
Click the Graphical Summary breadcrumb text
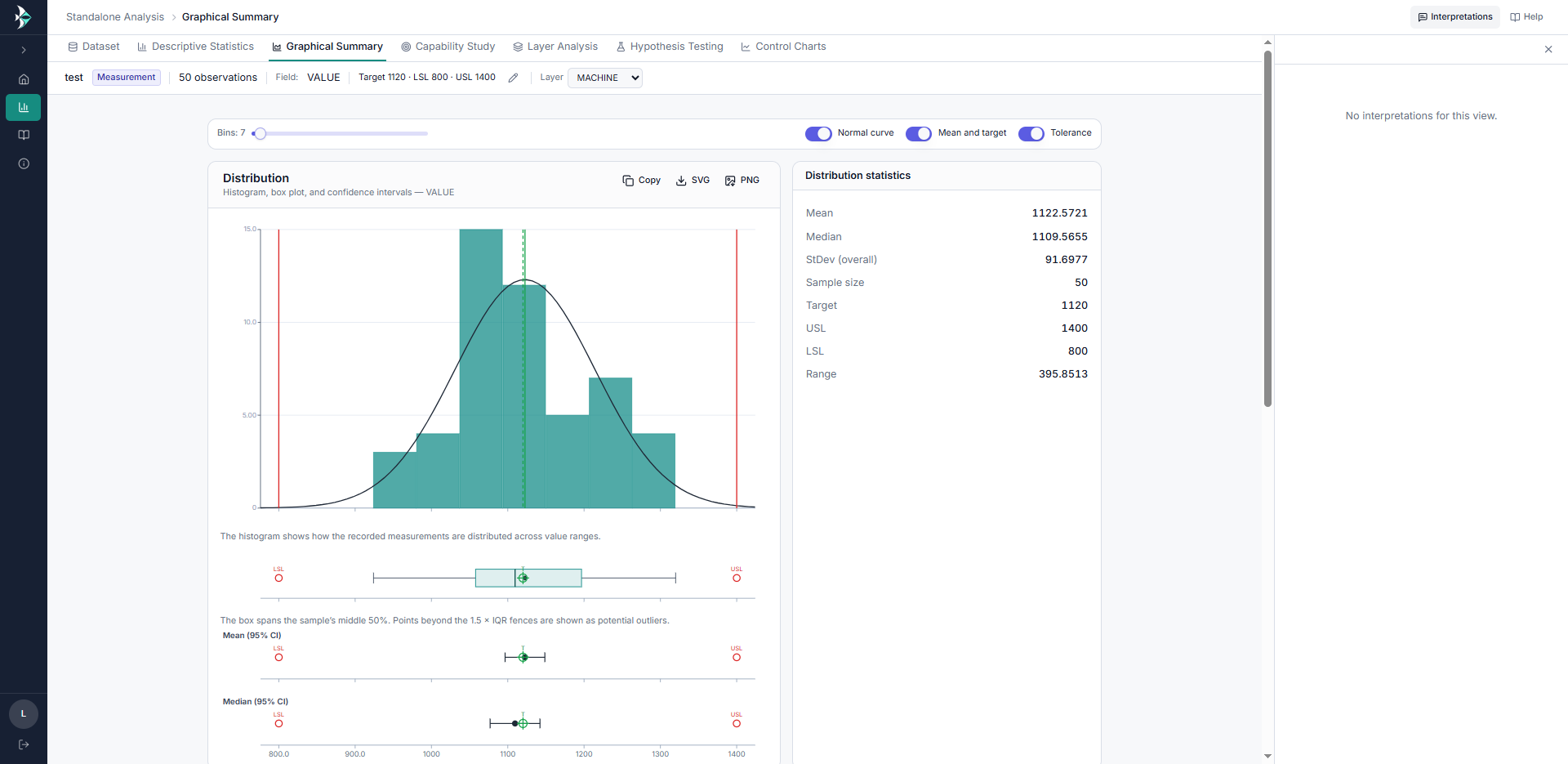230,17
